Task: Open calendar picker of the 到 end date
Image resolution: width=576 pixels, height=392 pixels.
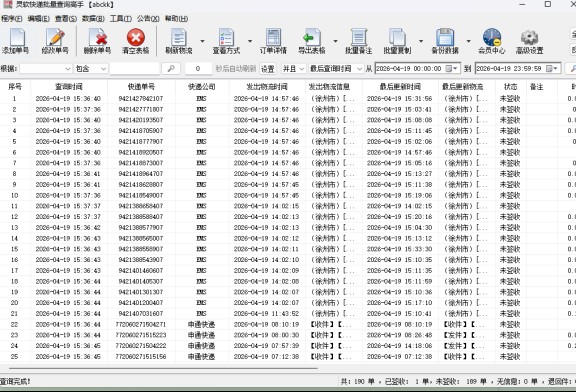Action: click(552, 68)
